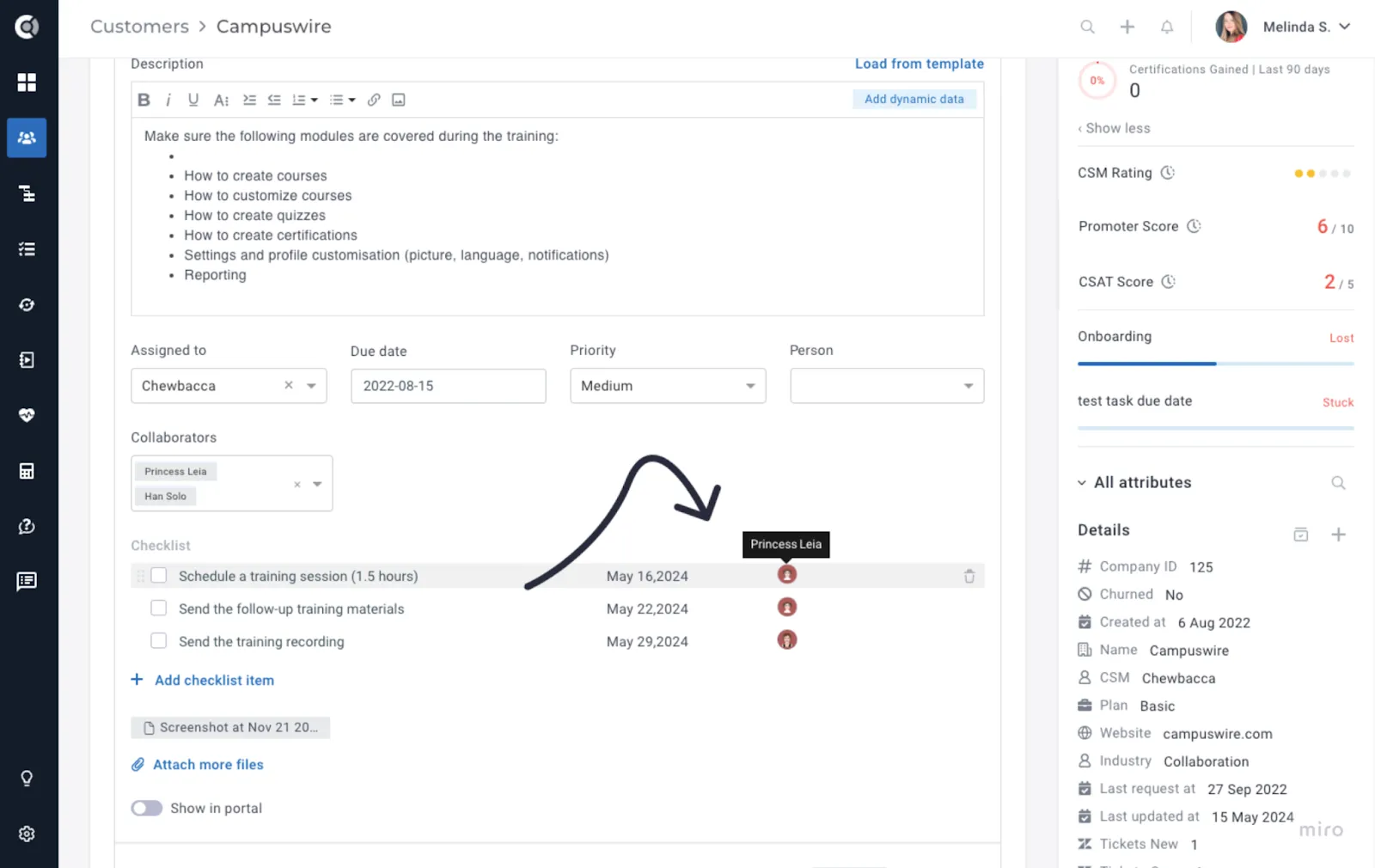The height and width of the screenshot is (868, 1375).
Task: Delete the Schedule a training session checklist item
Action: (969, 577)
